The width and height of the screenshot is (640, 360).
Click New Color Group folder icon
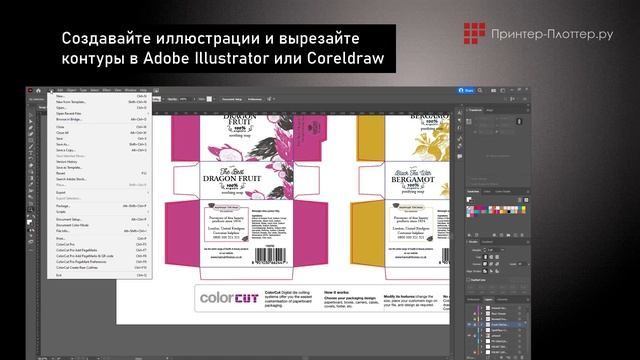[508, 235]
